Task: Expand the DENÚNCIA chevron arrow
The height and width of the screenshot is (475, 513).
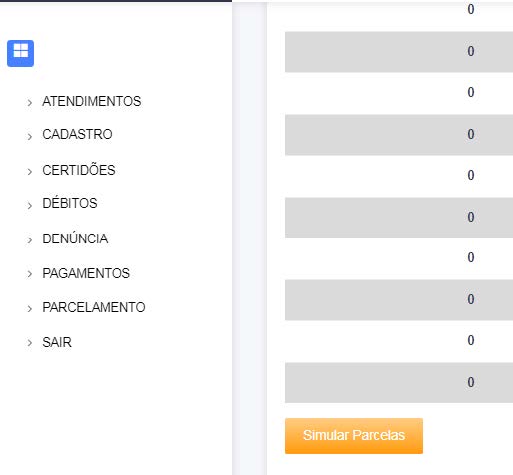Action: click(x=30, y=240)
